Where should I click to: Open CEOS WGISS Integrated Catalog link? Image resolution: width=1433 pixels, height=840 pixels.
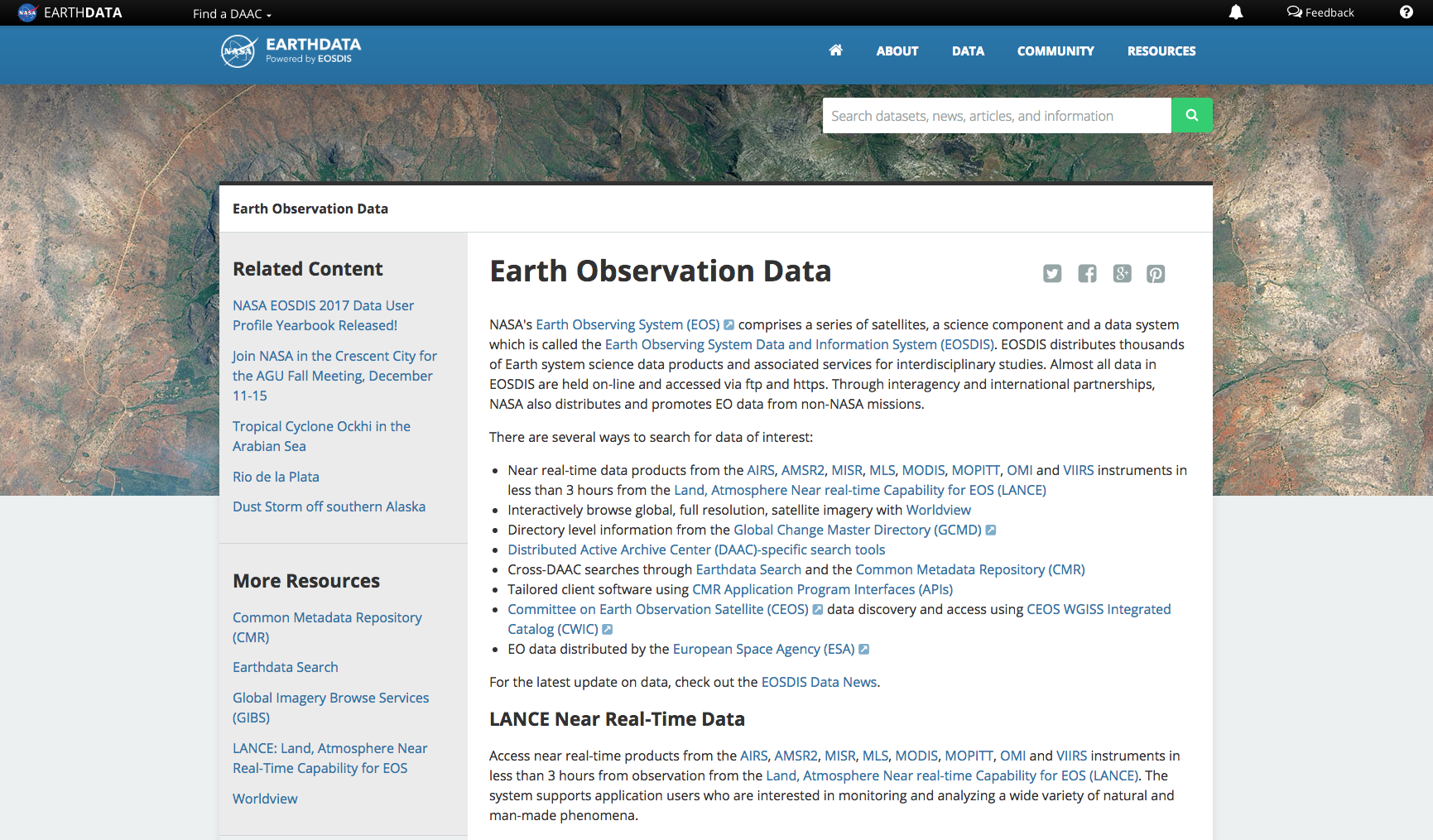pyautogui.click(x=1099, y=609)
